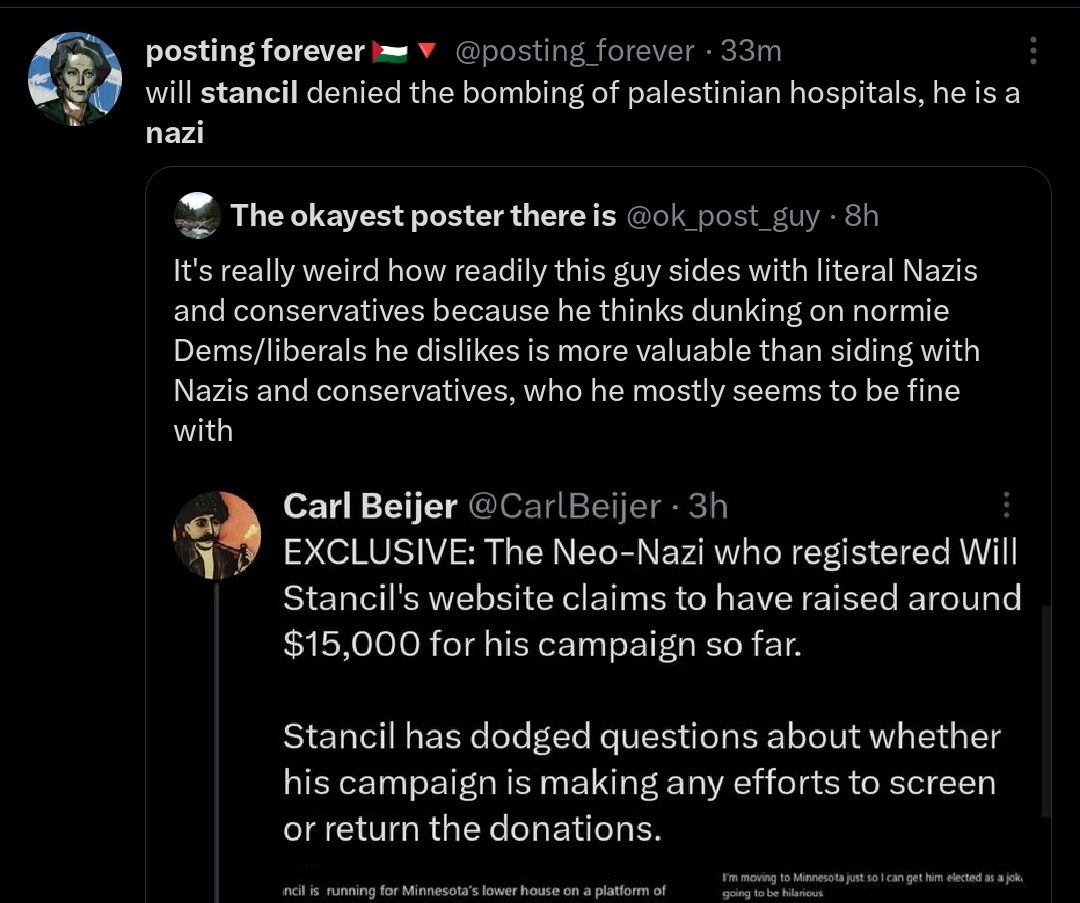Open the 33m timestamp permalink
The width and height of the screenshot is (1080, 903).
point(751,51)
